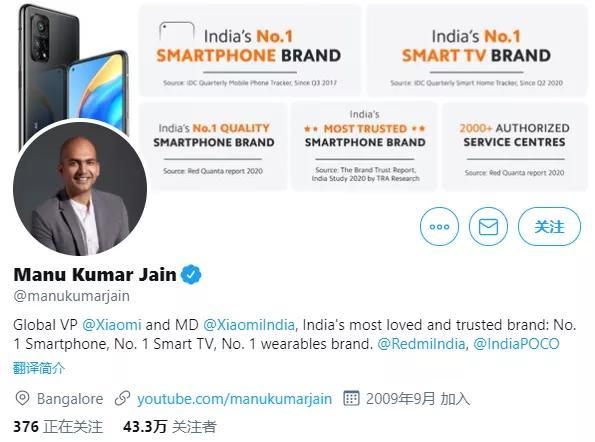The width and height of the screenshot is (595, 442).
Task: Click the Bangalore location text
Action: (70, 399)
